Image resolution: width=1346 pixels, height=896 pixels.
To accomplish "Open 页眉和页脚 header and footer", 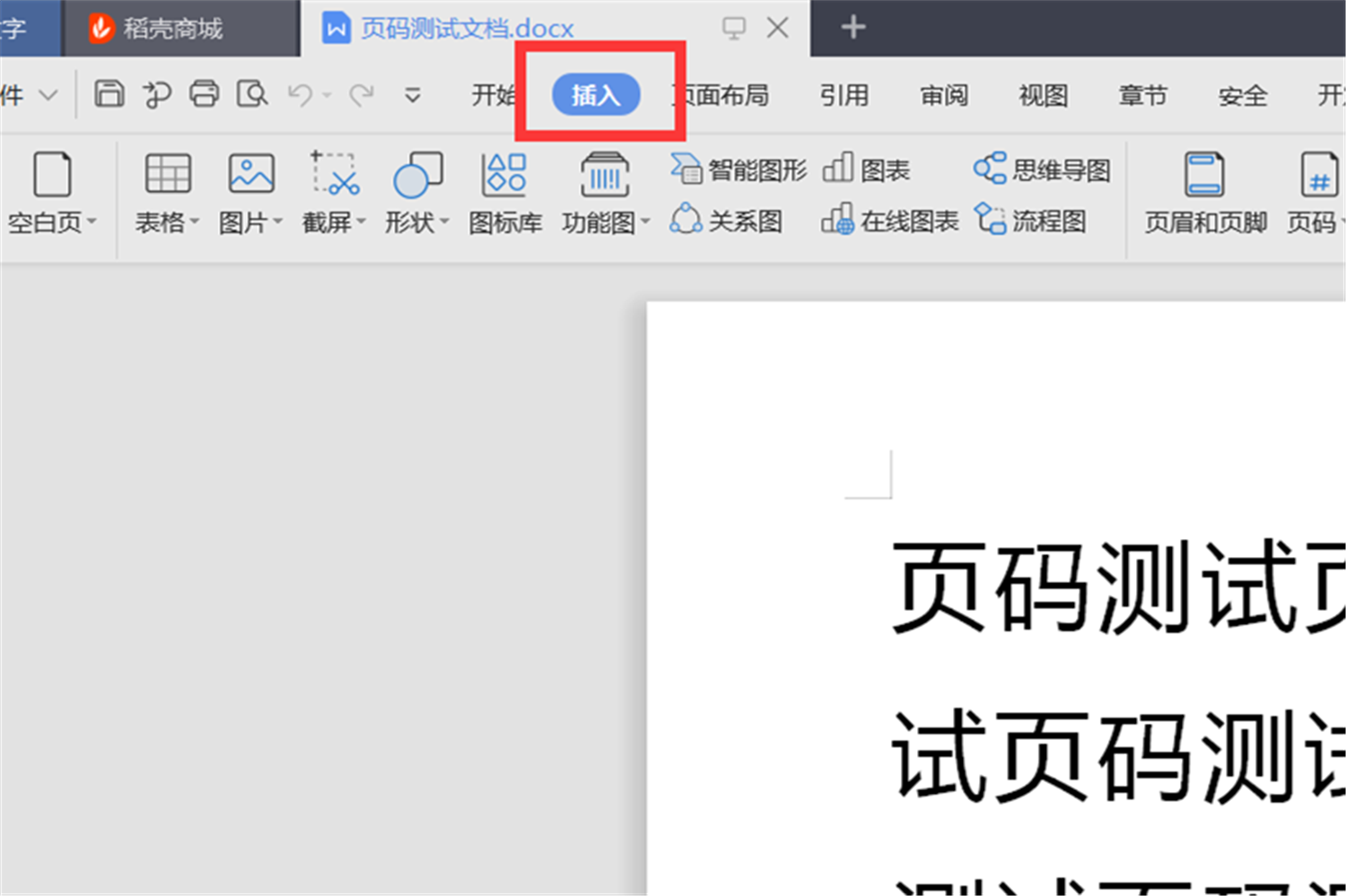I will [x=1205, y=193].
